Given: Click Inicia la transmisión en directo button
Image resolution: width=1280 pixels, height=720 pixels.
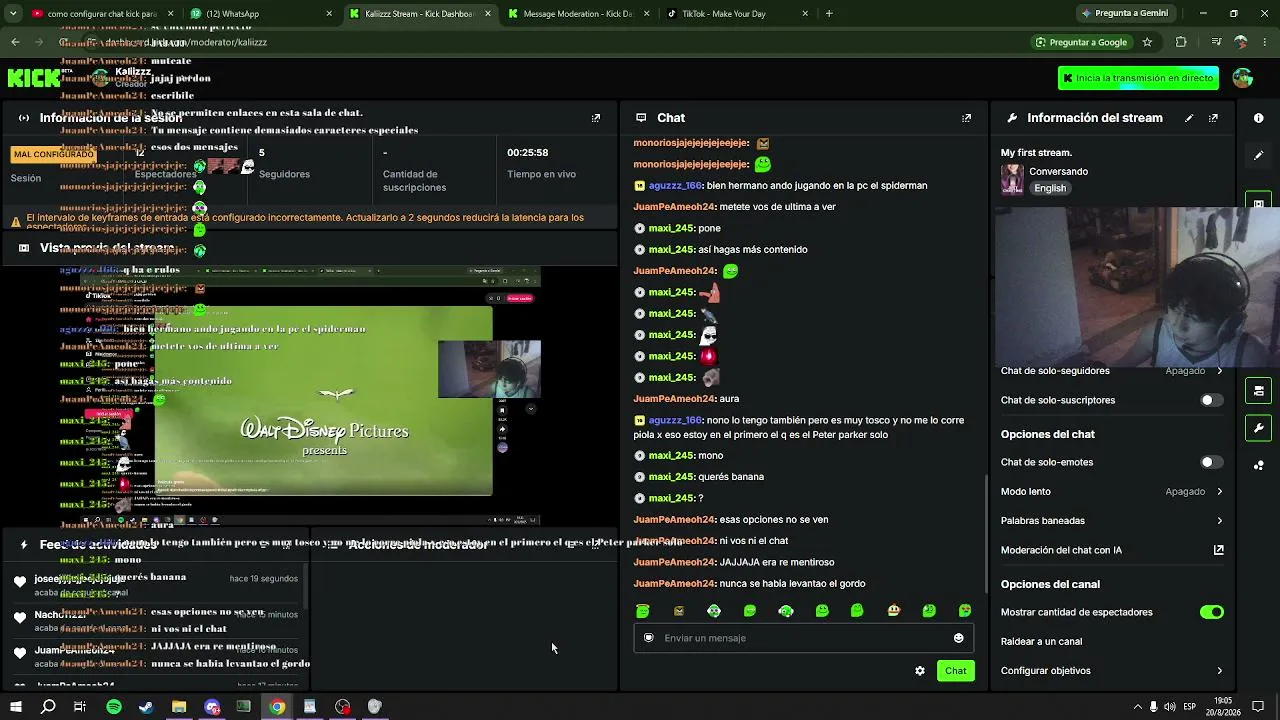Looking at the screenshot, I should (1138, 78).
